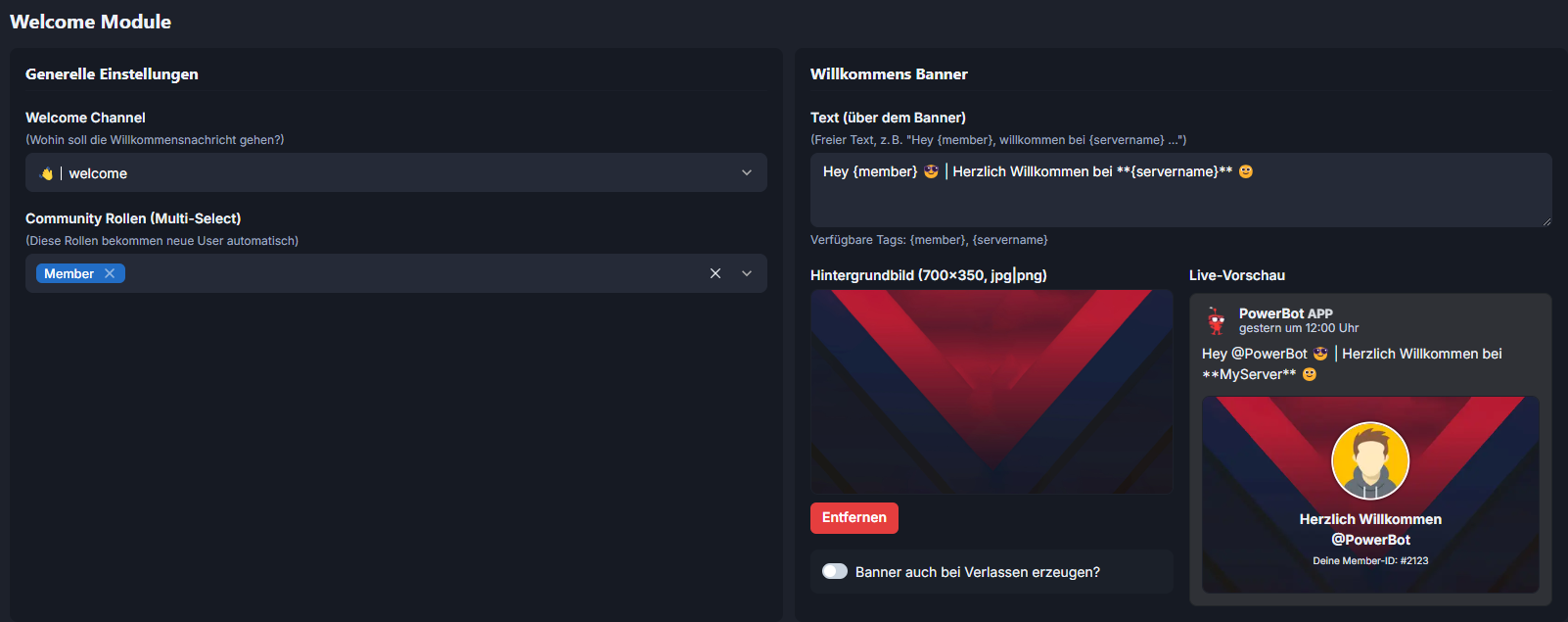Click the smiley emoji in preview message

pos(1310,374)
